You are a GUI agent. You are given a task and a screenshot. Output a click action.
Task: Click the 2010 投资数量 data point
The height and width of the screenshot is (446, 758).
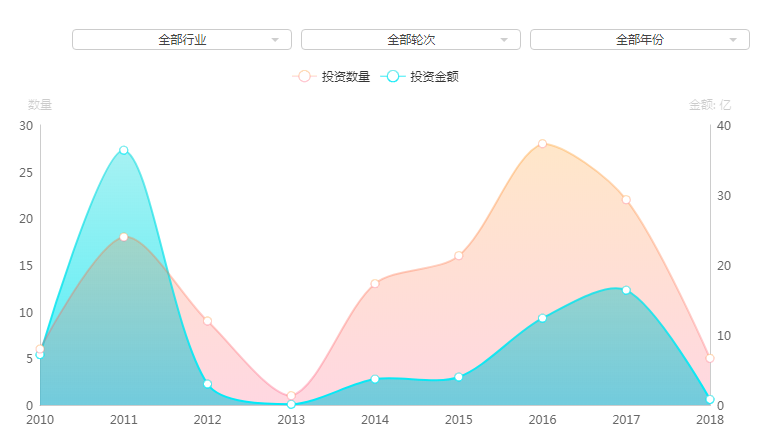40,349
